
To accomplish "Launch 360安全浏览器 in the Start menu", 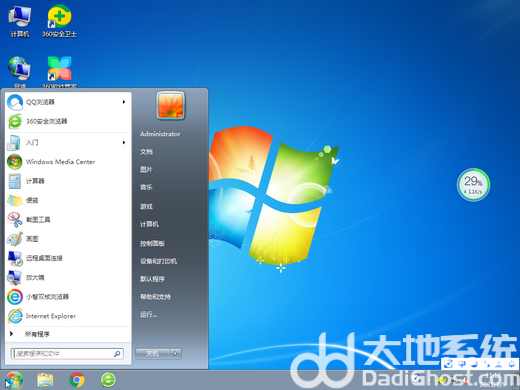I will (x=67, y=121).
